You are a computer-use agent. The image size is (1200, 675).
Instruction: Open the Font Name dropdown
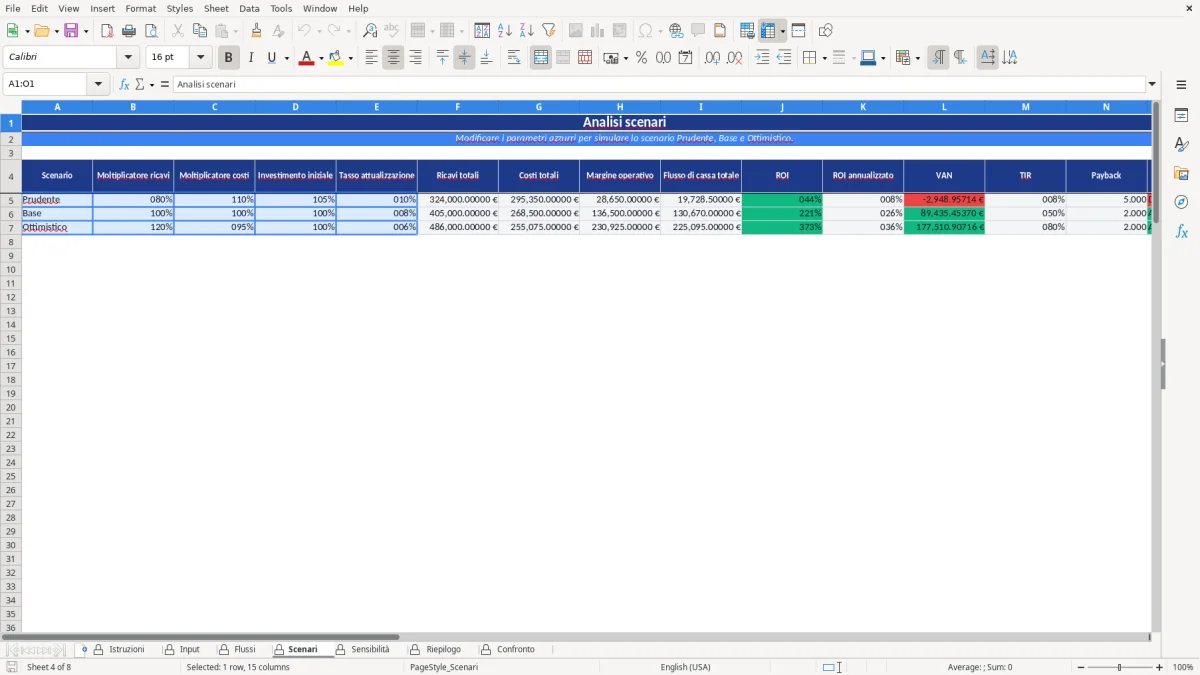point(128,58)
